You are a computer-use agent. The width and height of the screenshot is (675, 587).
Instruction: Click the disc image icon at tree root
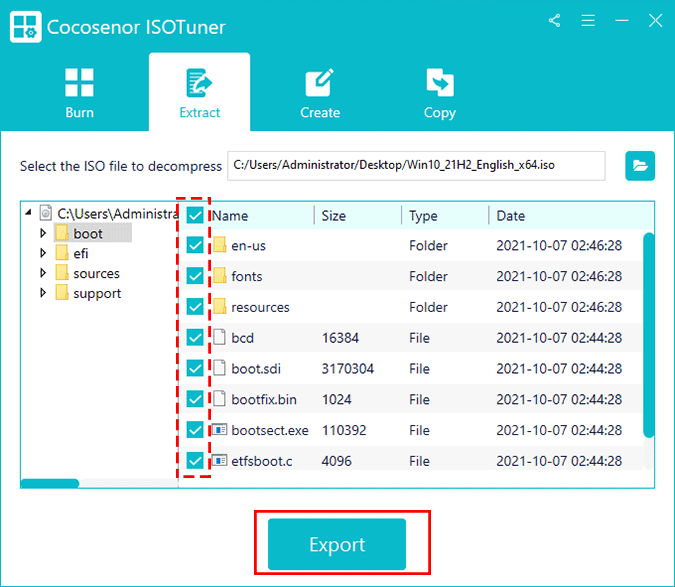pyautogui.click(x=46, y=212)
